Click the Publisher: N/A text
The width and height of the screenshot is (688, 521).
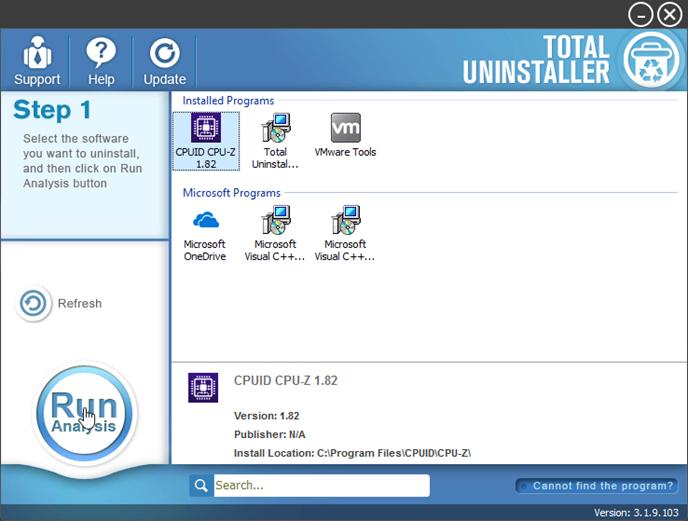(x=270, y=435)
